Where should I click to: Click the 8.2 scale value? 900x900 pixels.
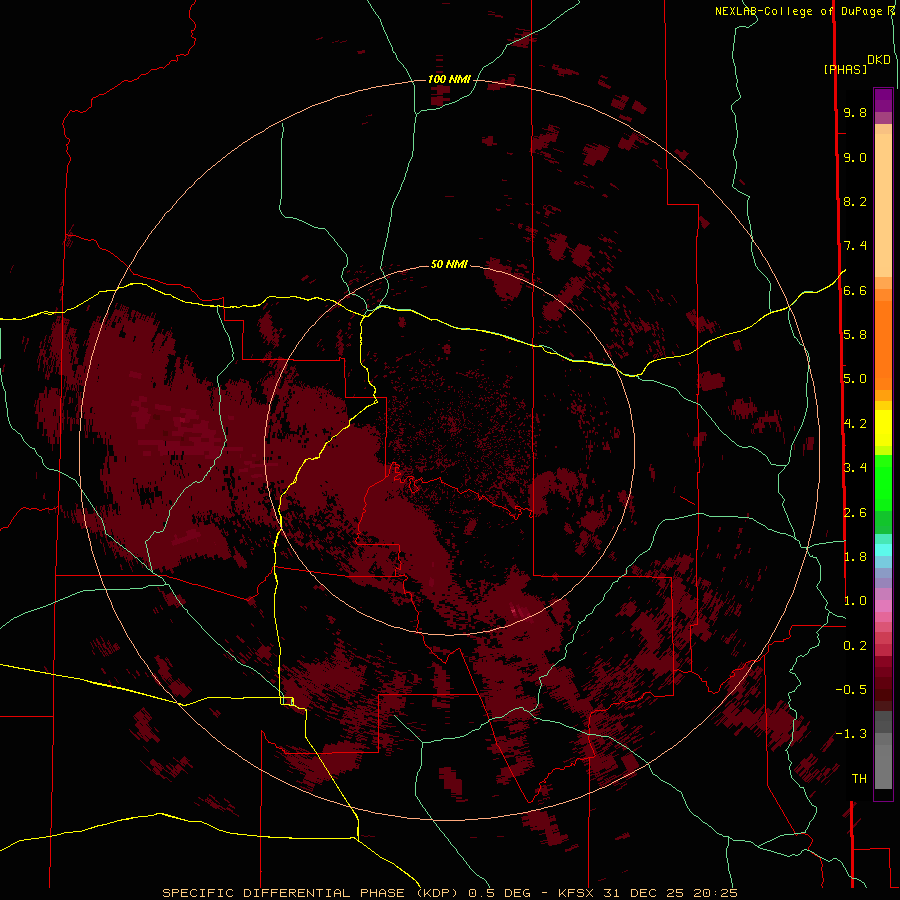tap(855, 201)
